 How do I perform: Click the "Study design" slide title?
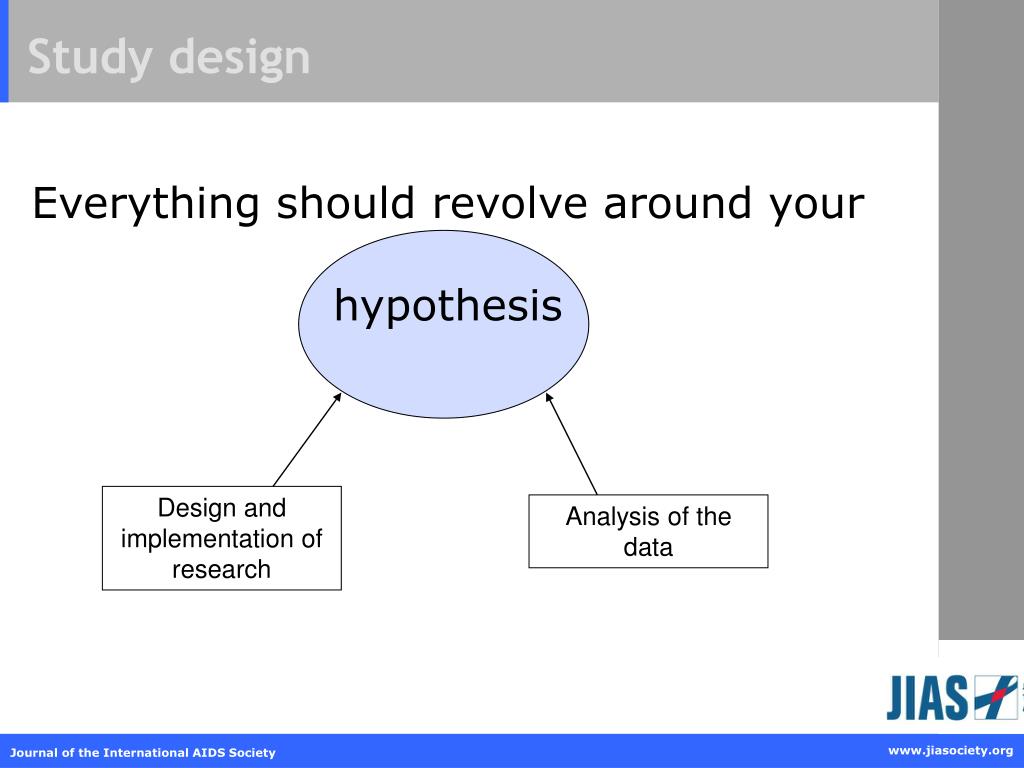(x=168, y=59)
